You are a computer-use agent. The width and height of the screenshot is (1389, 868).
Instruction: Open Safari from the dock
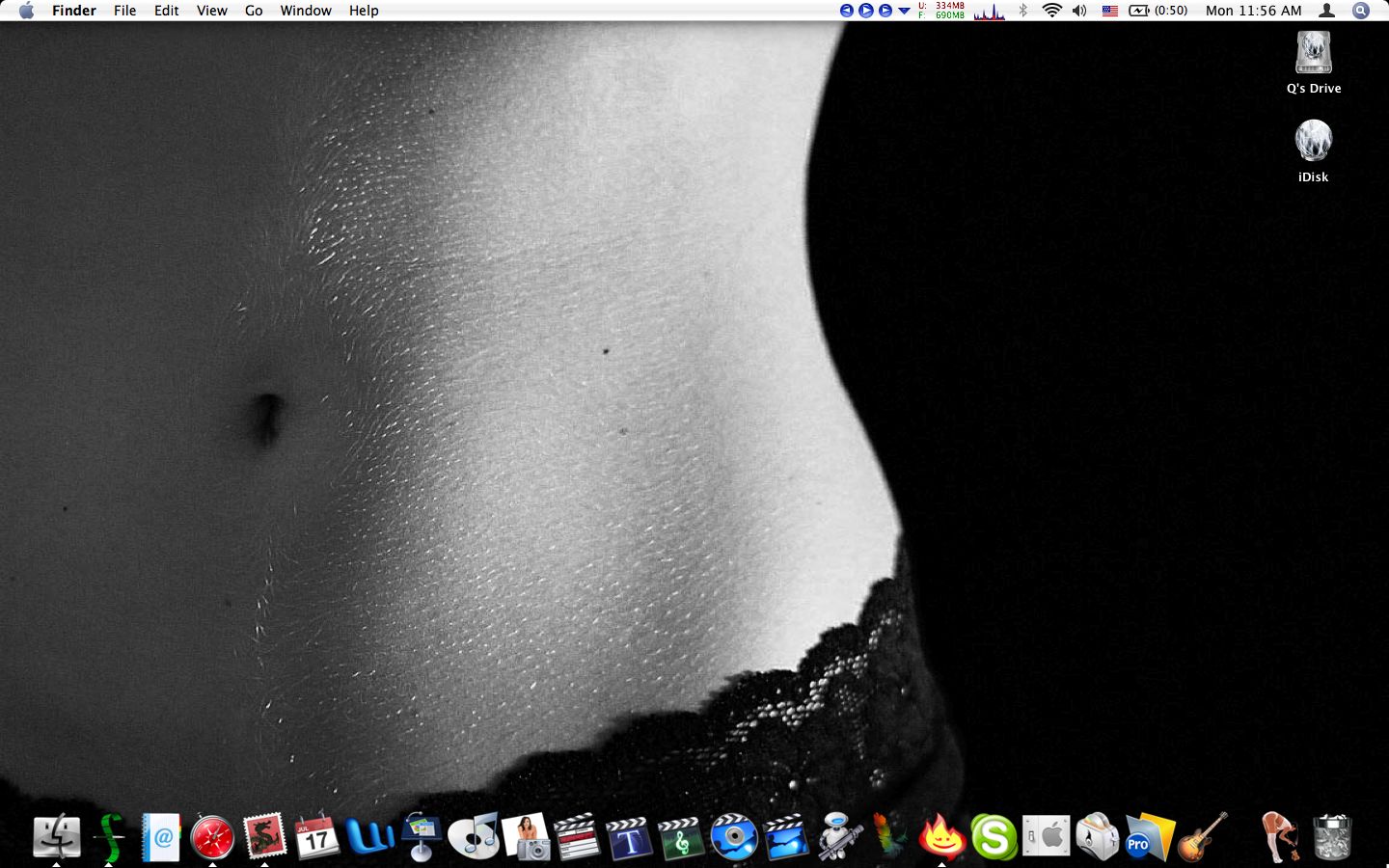(212, 837)
